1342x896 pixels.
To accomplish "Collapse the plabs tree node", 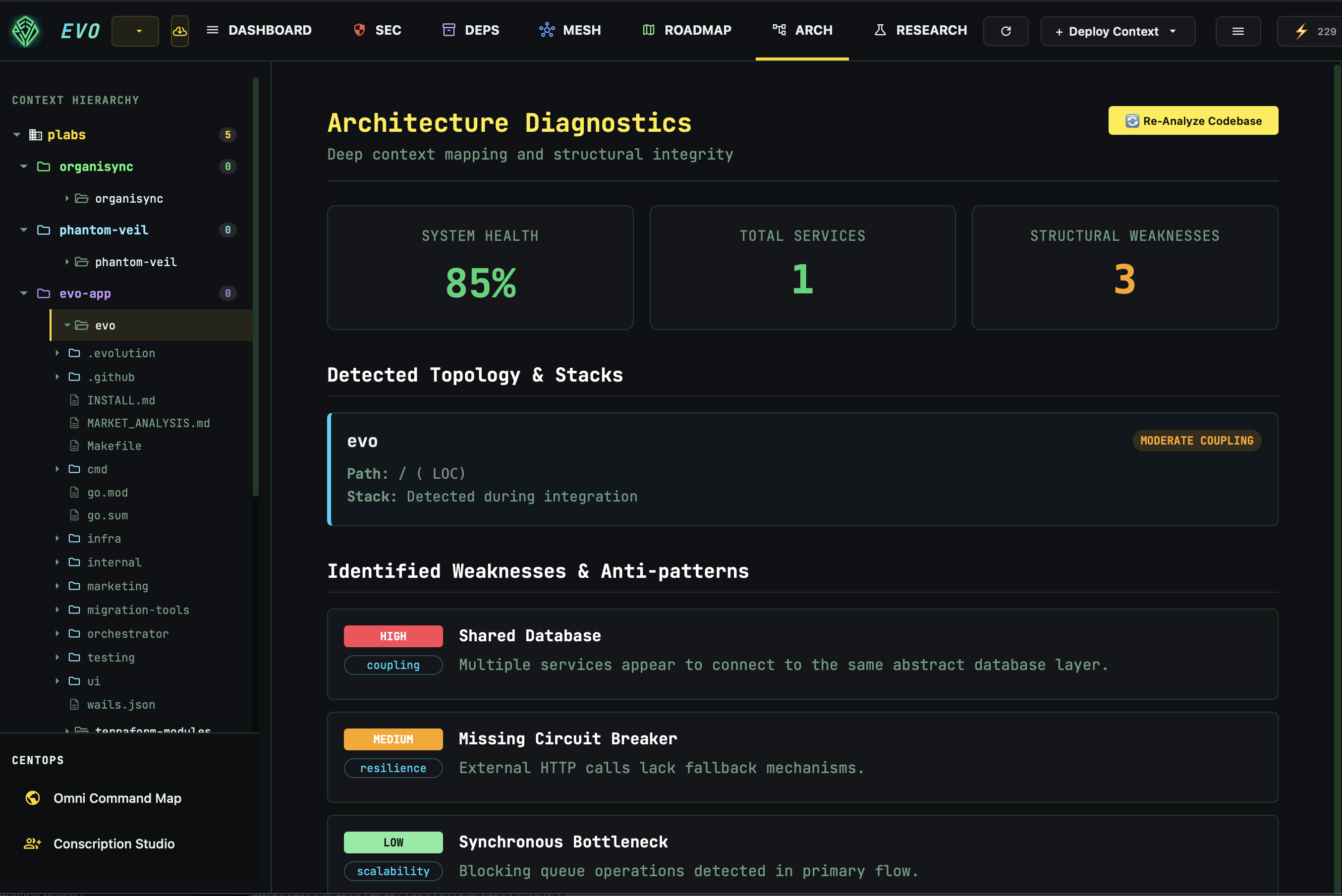I will click(x=16, y=135).
